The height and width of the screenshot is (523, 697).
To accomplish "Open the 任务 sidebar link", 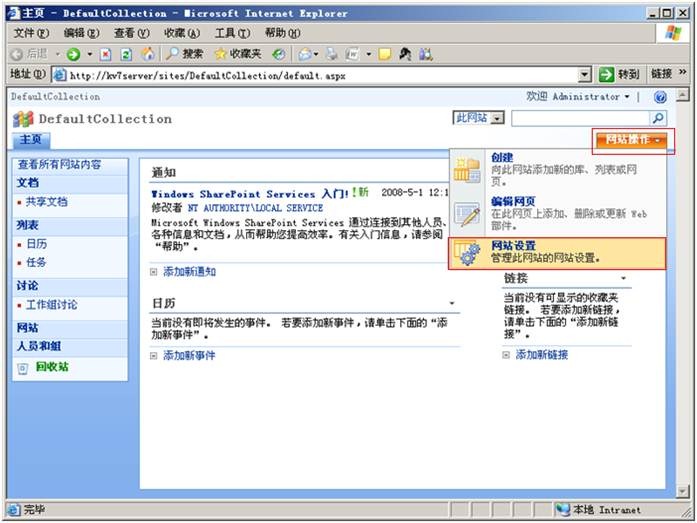I will [36, 263].
